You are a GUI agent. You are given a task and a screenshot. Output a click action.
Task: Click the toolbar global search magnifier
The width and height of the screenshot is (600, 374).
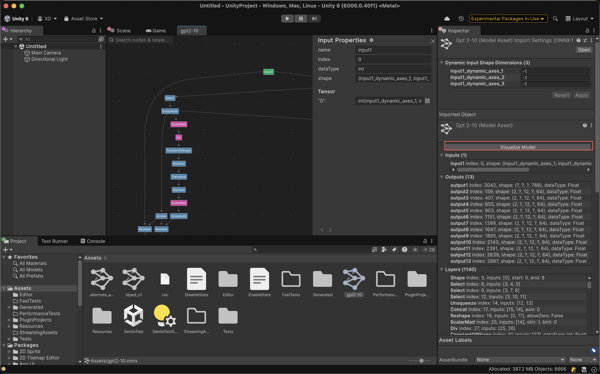coord(555,19)
